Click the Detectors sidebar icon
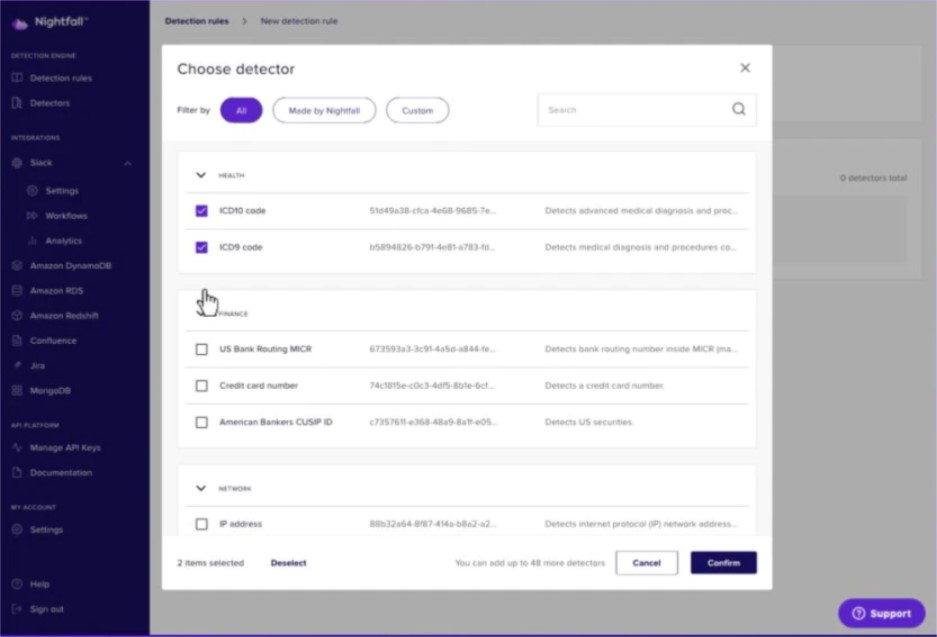 coord(17,103)
